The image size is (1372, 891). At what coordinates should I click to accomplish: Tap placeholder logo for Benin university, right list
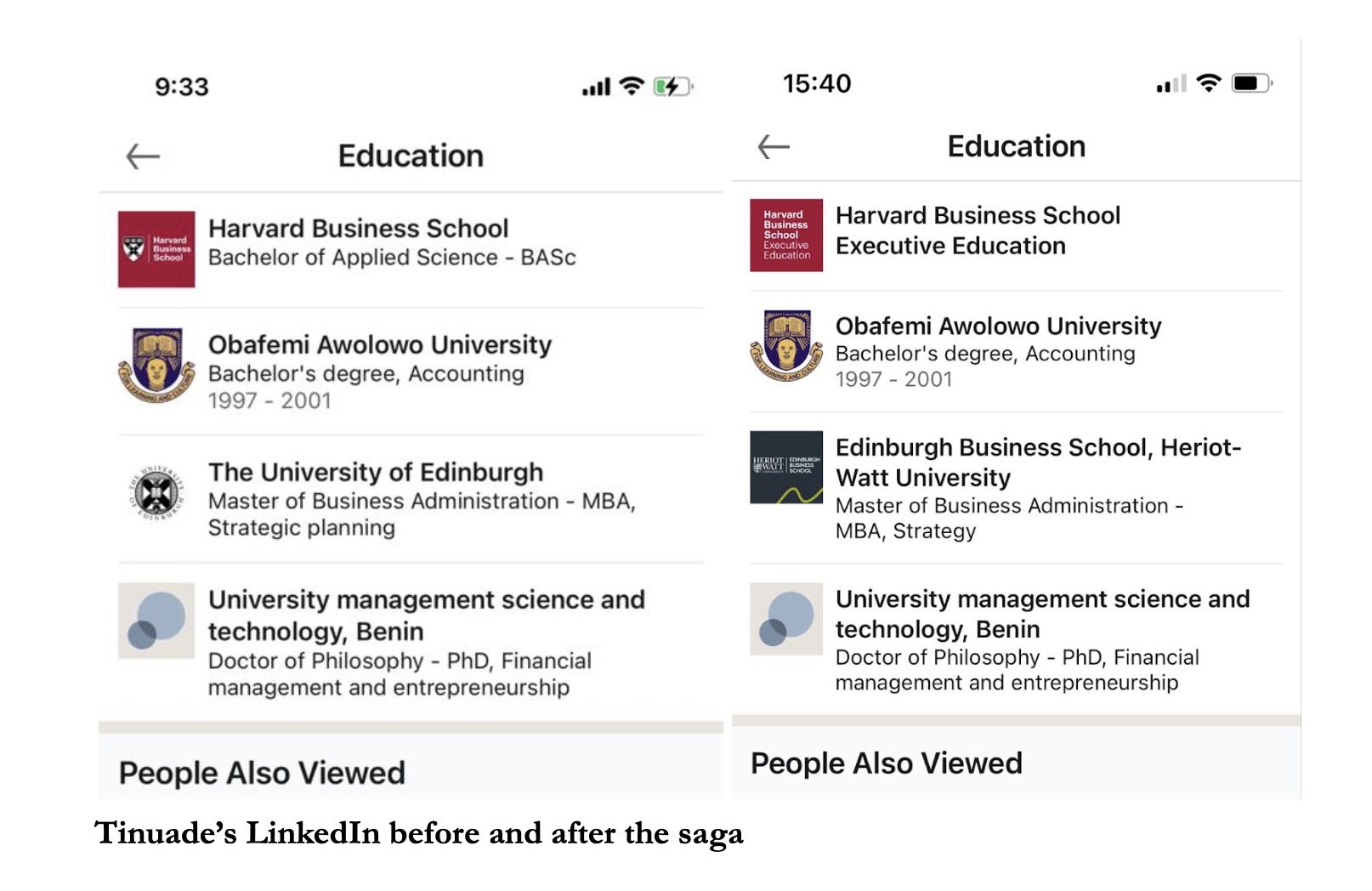point(786,619)
